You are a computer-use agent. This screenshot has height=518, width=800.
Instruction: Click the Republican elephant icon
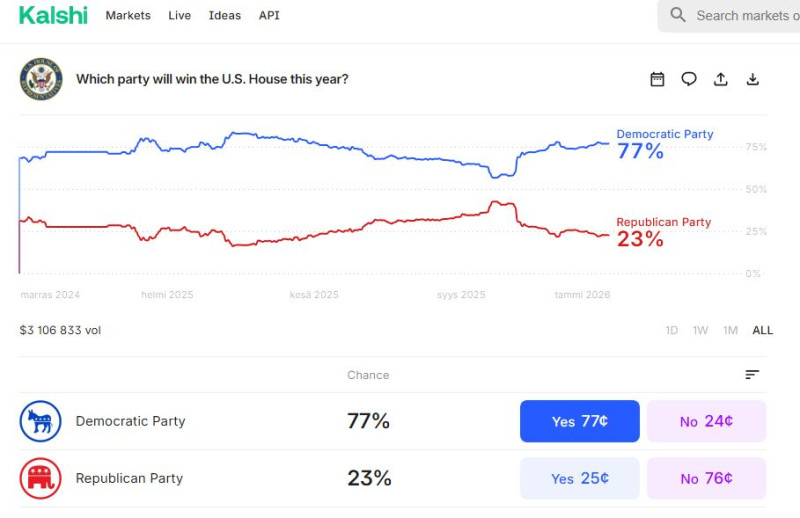click(41, 478)
